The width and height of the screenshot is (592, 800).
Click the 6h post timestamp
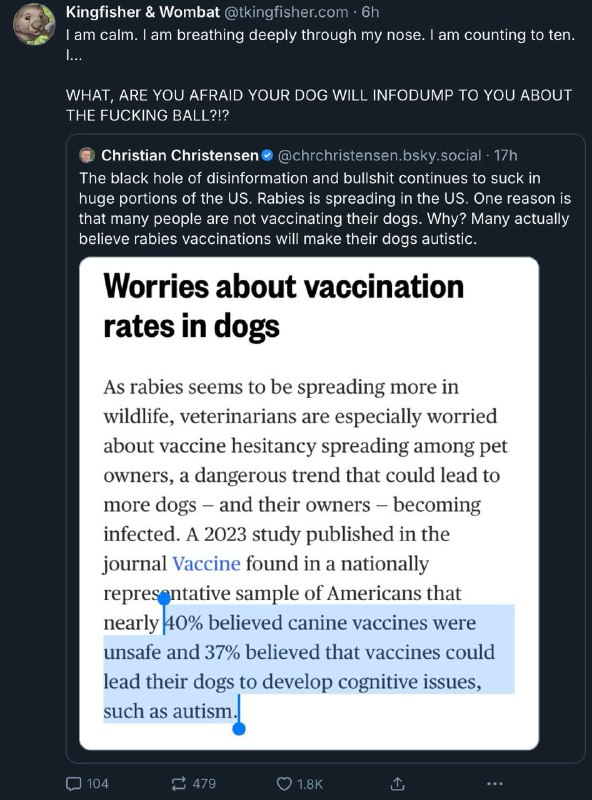point(371,12)
